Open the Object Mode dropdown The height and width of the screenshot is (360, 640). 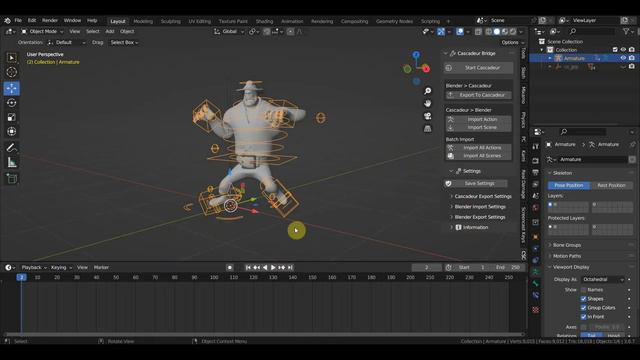pos(42,31)
